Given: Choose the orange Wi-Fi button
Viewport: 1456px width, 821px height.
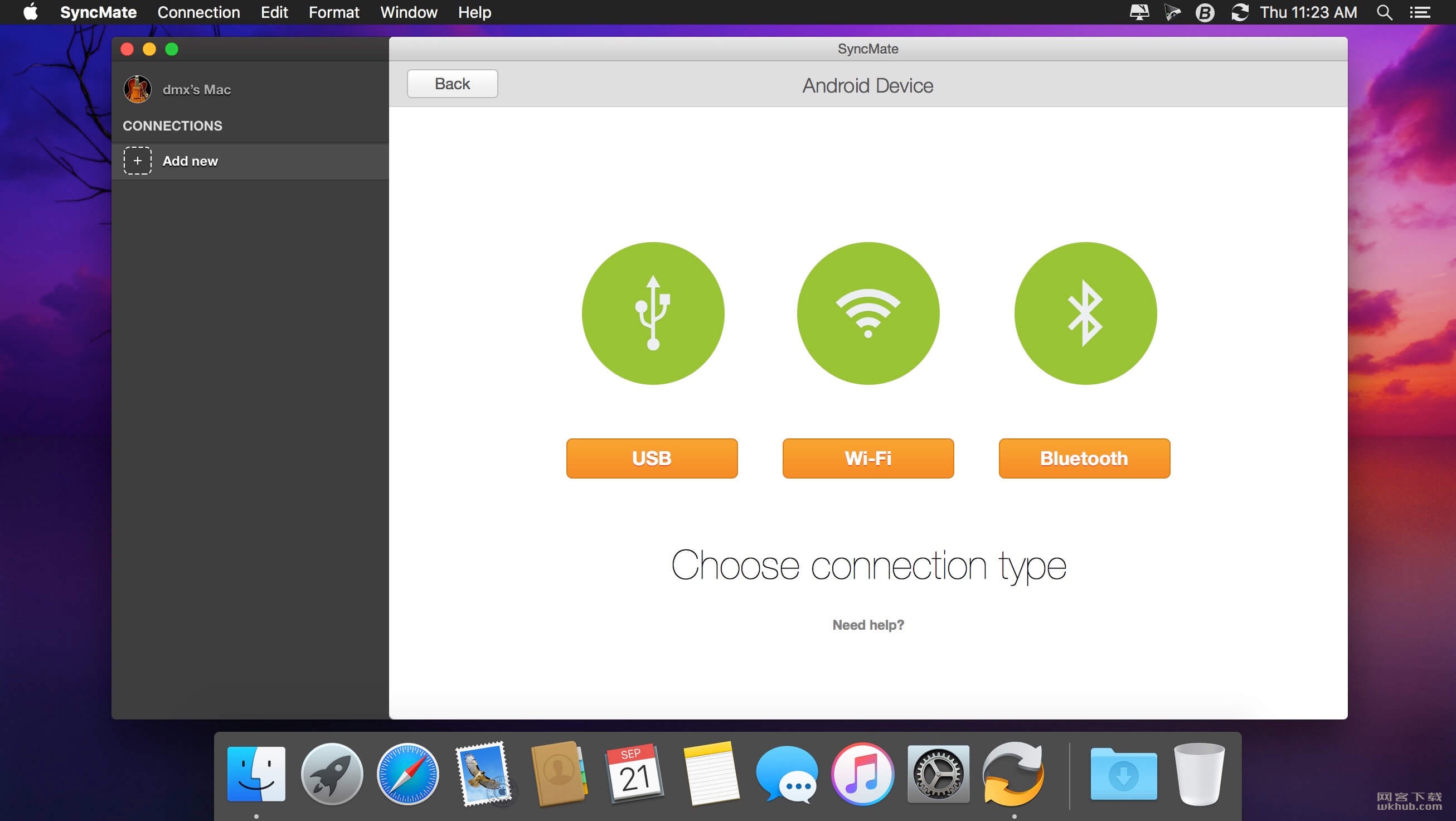Looking at the screenshot, I should coord(868,458).
